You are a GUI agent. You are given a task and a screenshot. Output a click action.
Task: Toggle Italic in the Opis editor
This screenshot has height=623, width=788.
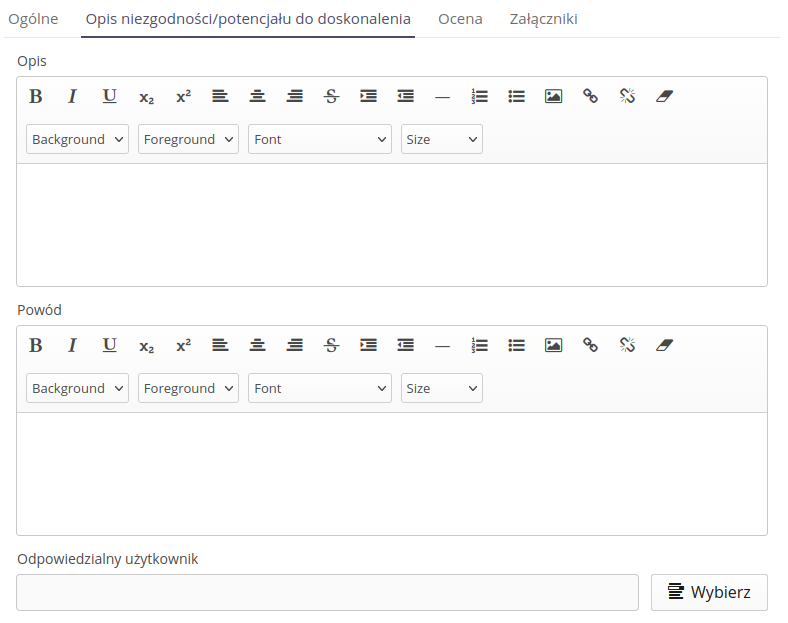[x=72, y=96]
